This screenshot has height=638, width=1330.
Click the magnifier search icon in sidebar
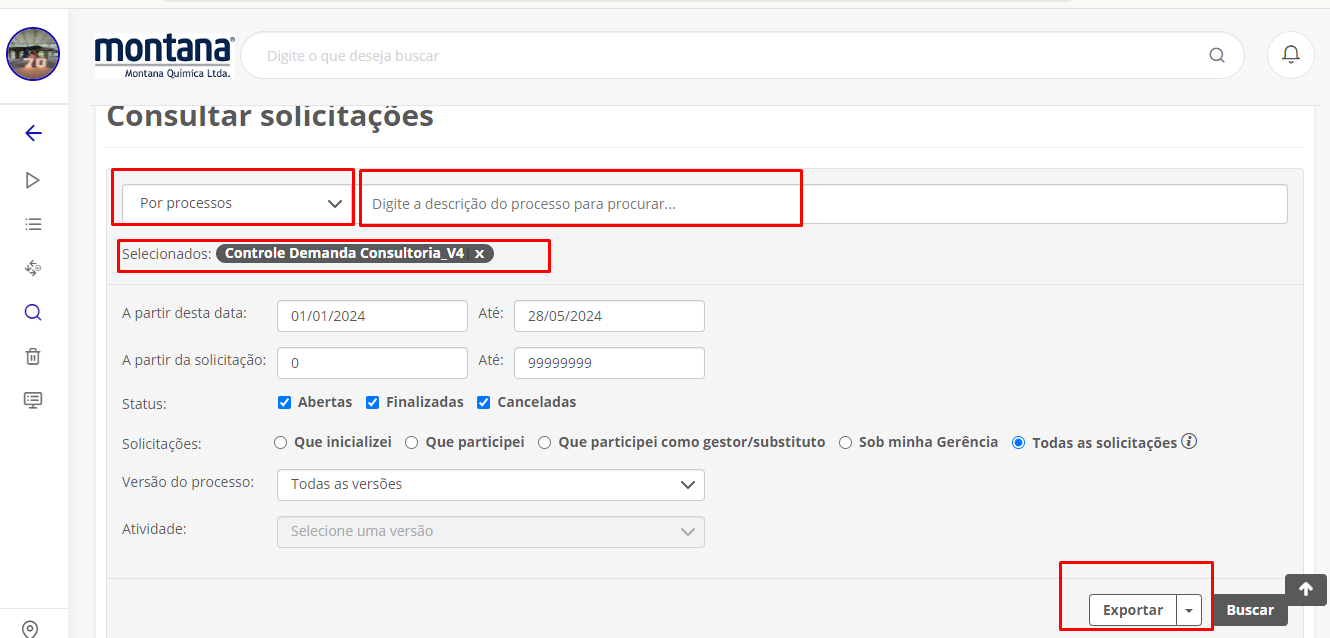point(33,312)
